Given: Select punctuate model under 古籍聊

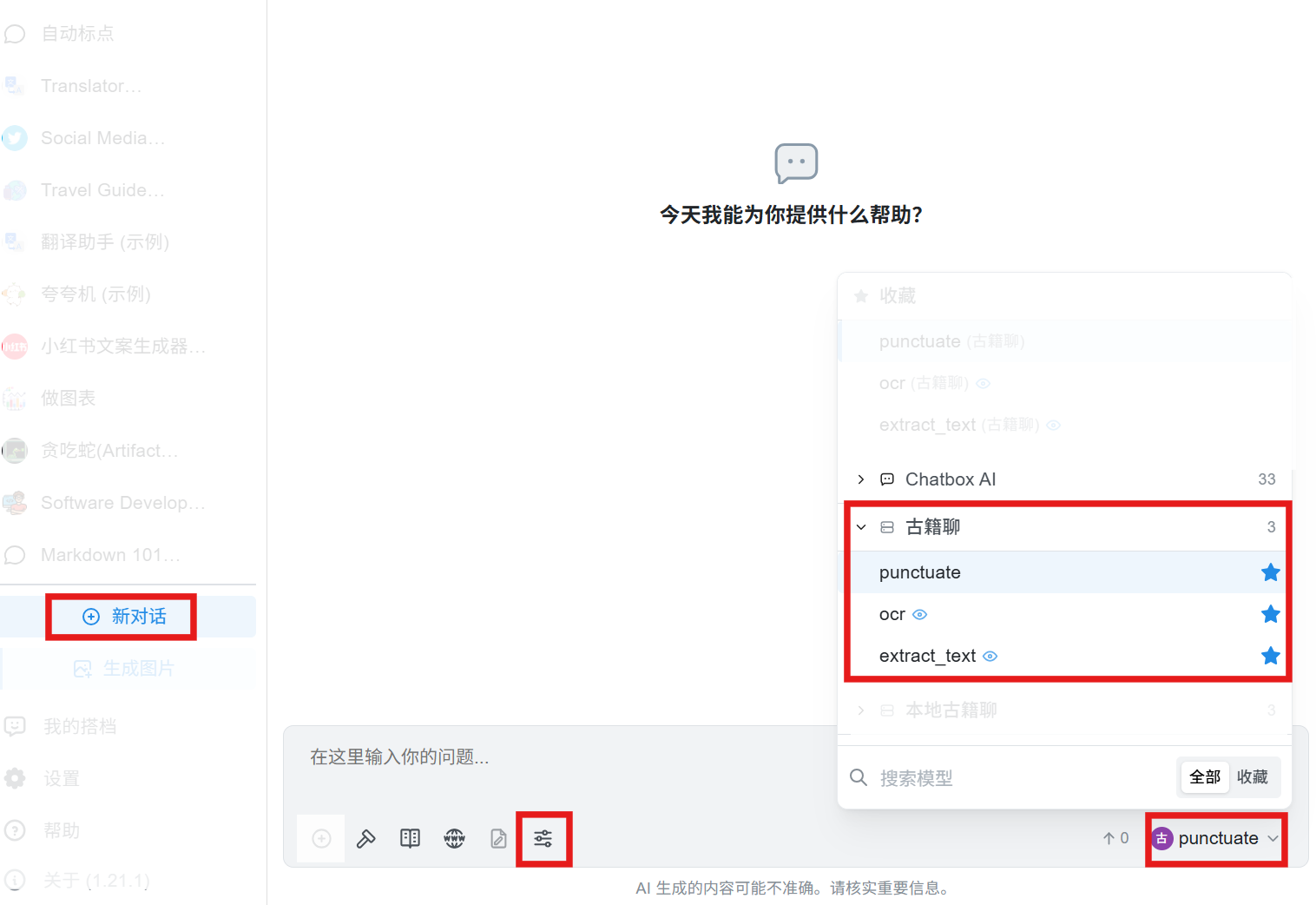Looking at the screenshot, I should pos(1064,572).
